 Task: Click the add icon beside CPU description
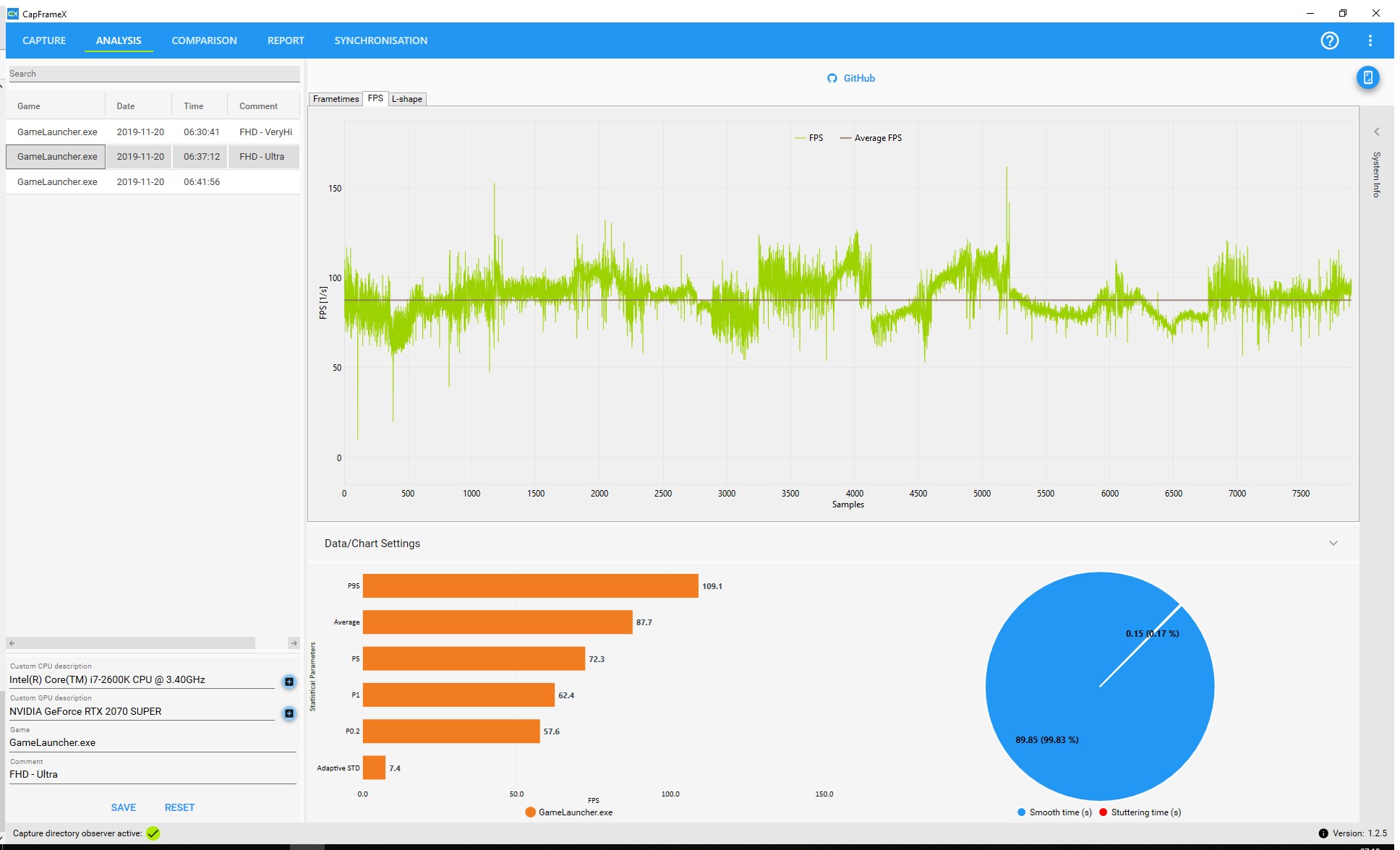tap(289, 682)
